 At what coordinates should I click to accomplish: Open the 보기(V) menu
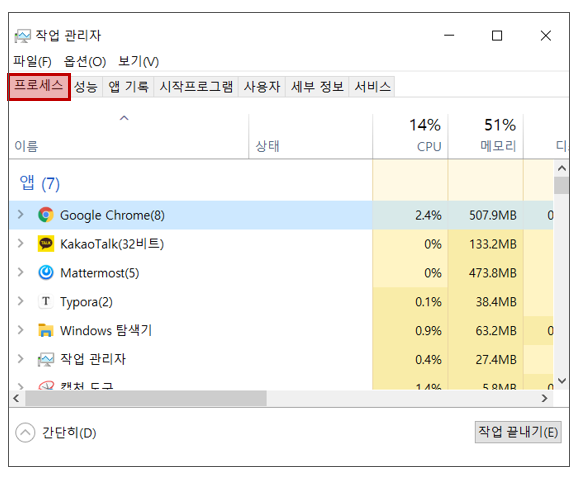[139, 61]
